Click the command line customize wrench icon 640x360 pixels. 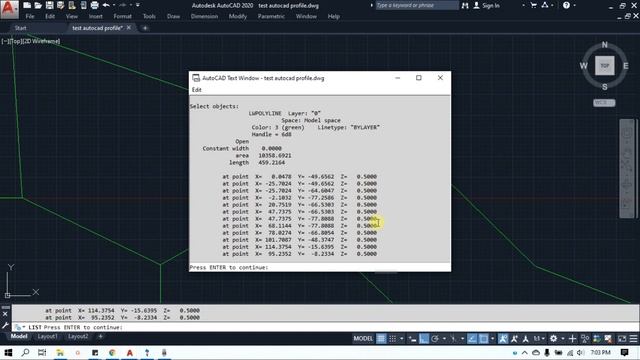[5, 326]
